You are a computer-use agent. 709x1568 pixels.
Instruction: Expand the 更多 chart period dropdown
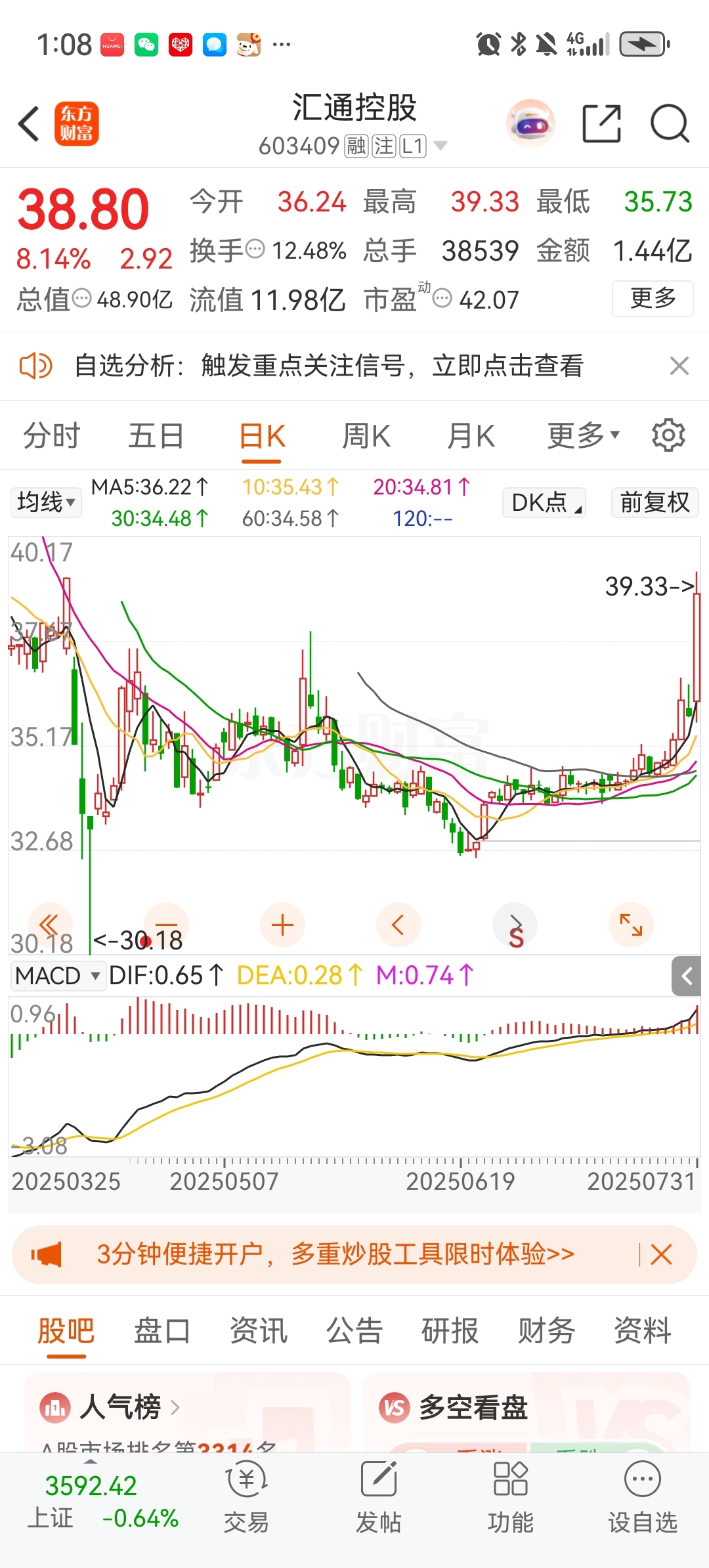tap(583, 435)
